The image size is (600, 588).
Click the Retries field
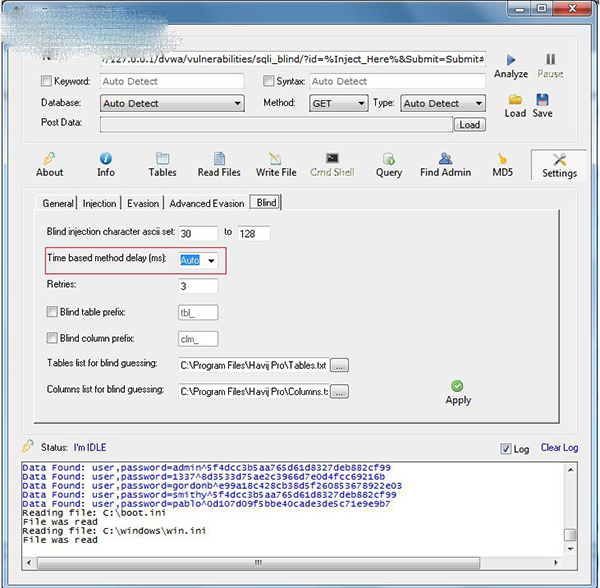pos(198,286)
